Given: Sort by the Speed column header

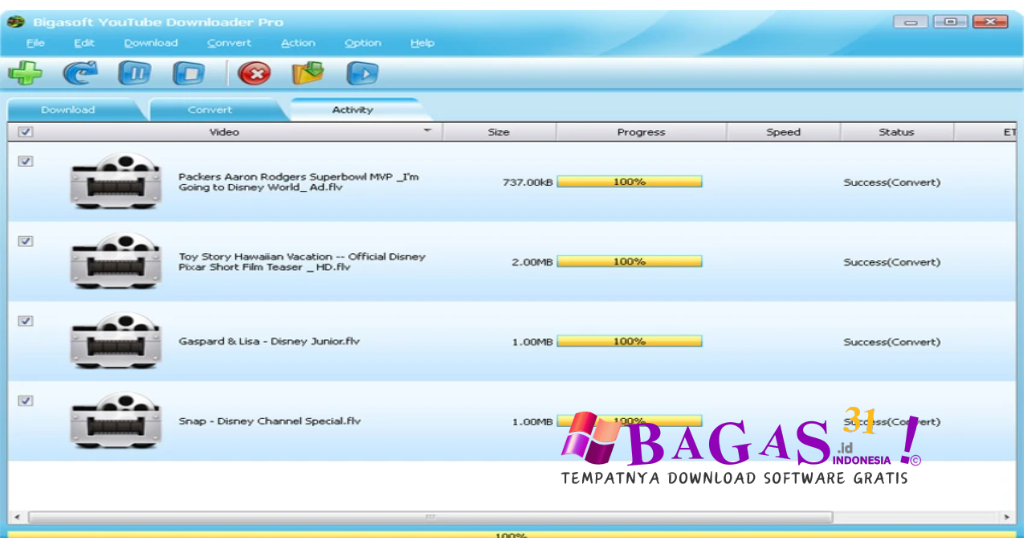Looking at the screenshot, I should click(x=783, y=132).
